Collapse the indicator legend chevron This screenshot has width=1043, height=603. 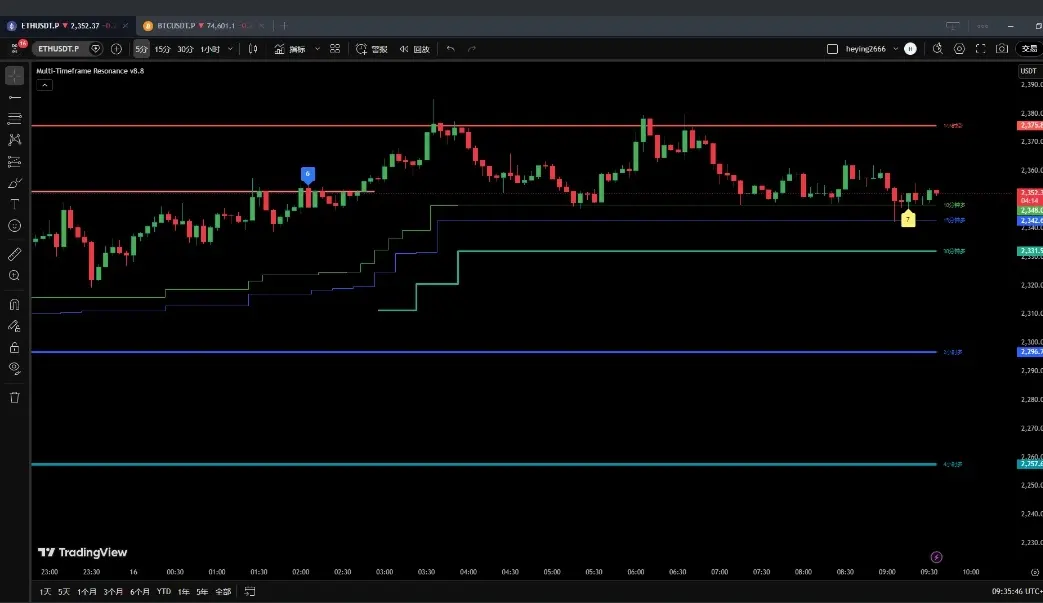coord(45,85)
